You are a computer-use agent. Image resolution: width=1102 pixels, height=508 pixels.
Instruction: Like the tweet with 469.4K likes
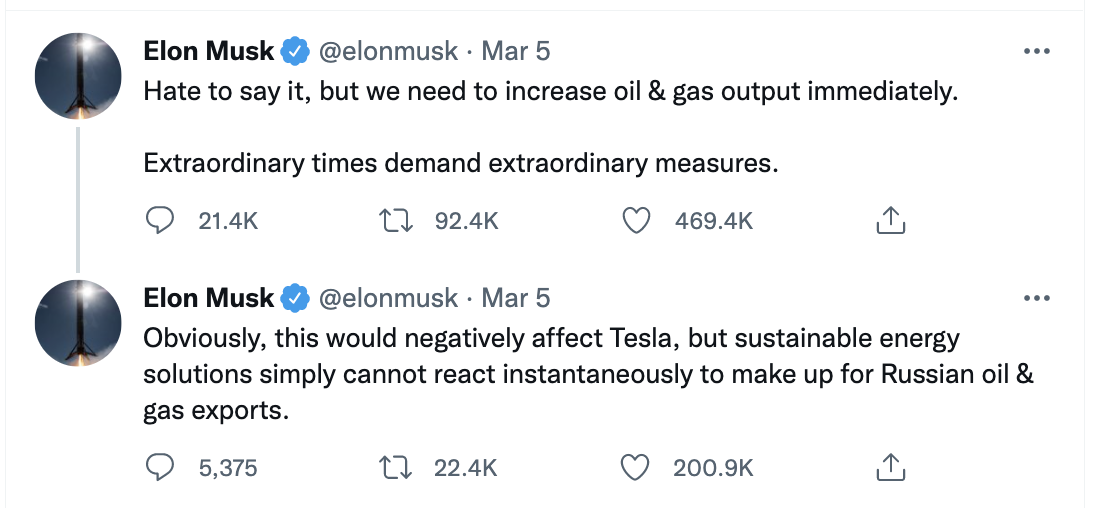click(637, 220)
